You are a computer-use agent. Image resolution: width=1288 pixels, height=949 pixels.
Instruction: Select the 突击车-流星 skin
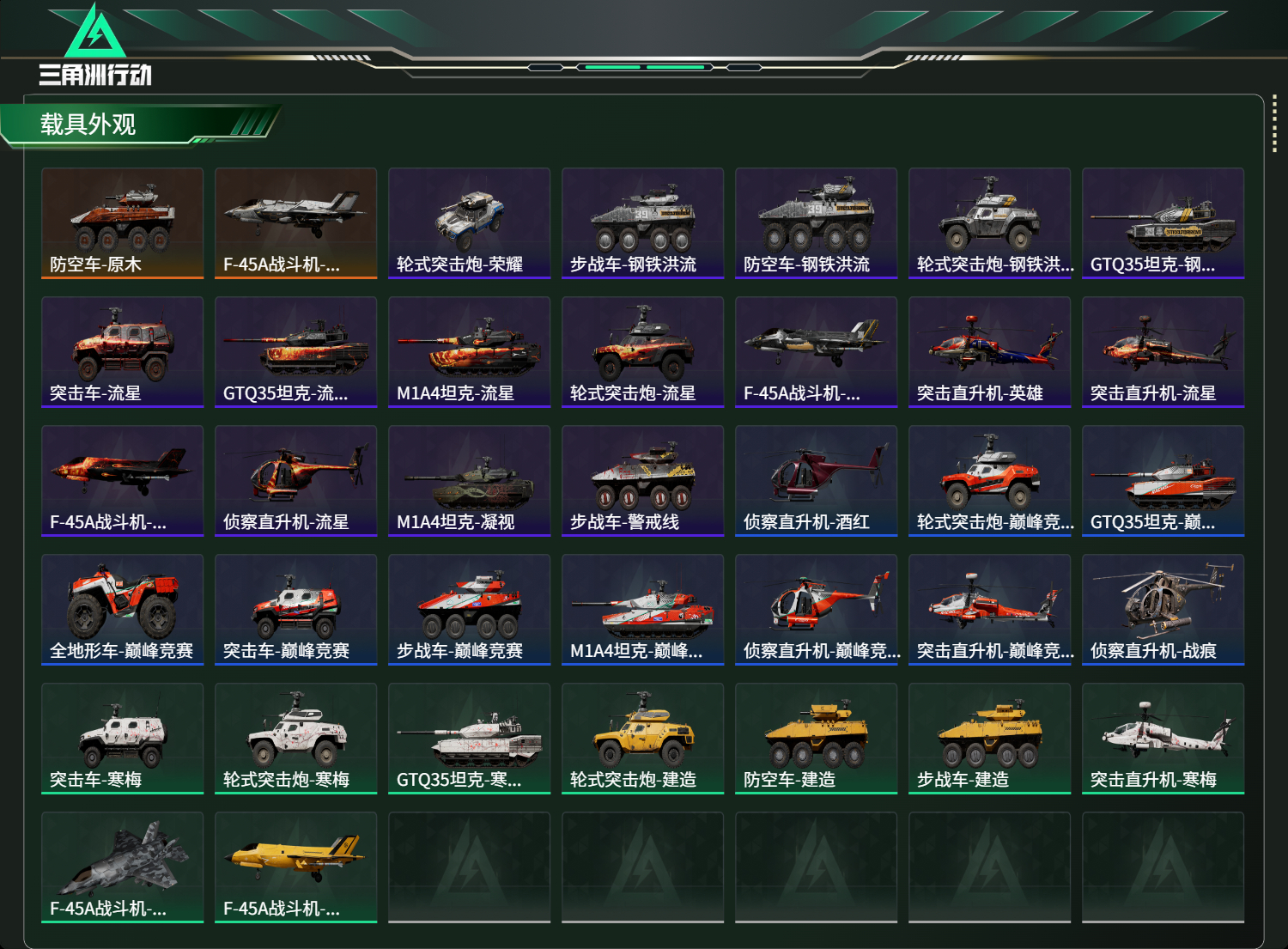pos(123,352)
